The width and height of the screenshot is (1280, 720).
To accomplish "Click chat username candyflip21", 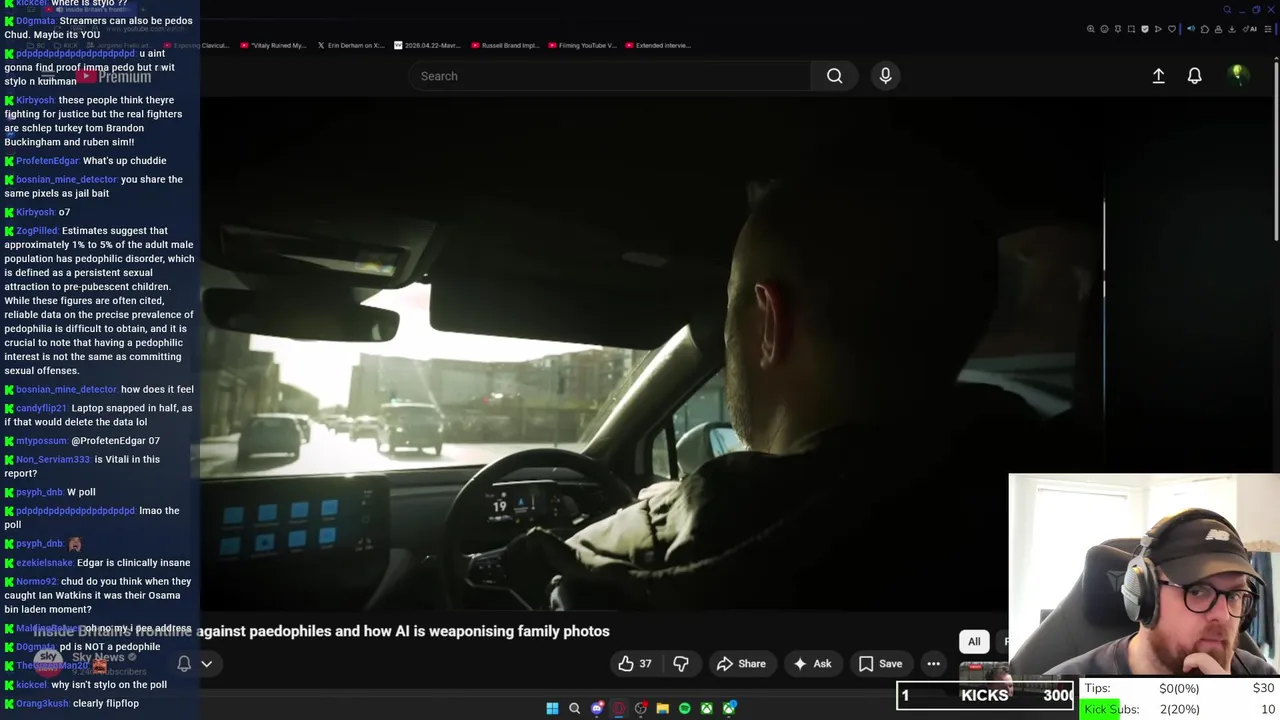I will 41,408.
